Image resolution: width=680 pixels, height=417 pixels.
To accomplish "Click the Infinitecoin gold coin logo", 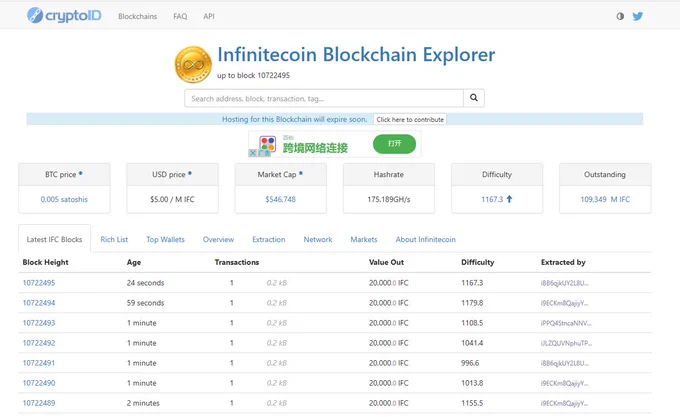I will pos(193,65).
